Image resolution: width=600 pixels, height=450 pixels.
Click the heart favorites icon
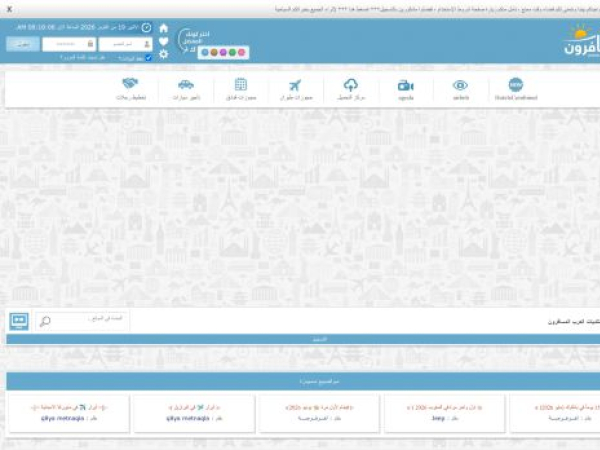pyautogui.click(x=163, y=41)
